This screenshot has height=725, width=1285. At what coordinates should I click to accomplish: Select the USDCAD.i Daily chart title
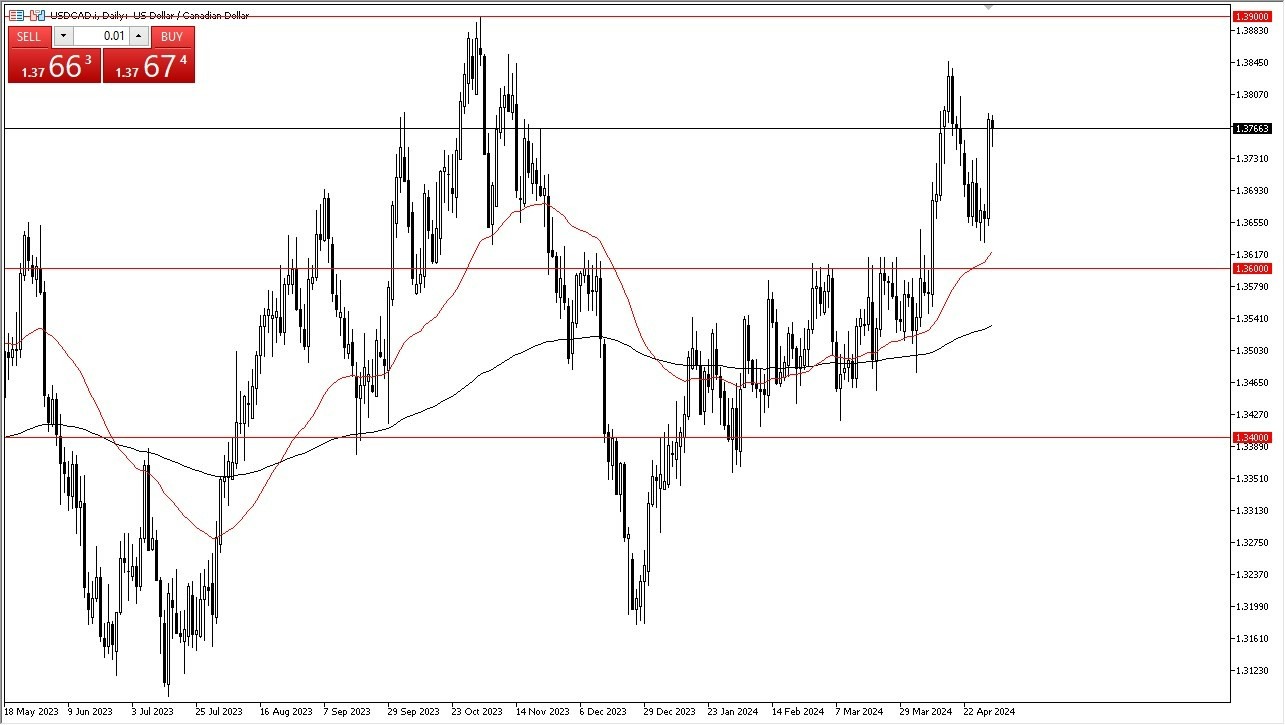click(x=148, y=15)
